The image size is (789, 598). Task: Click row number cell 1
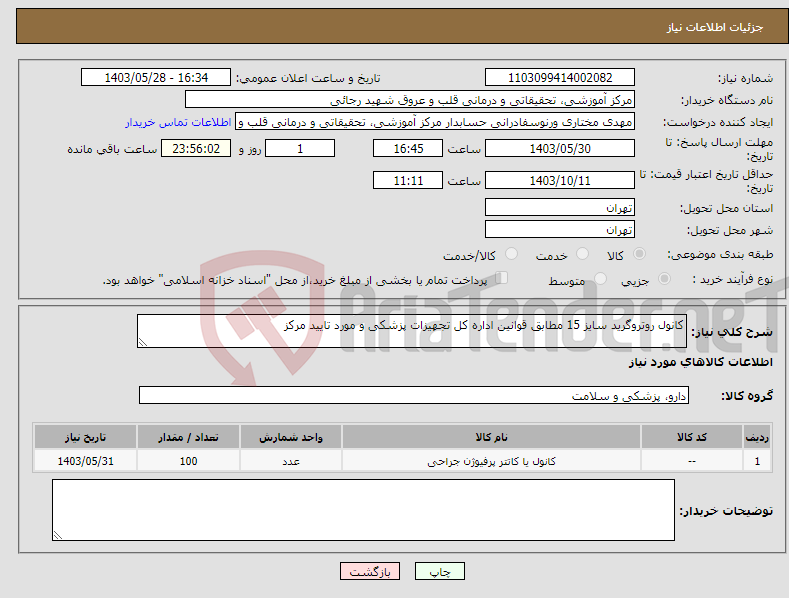tap(757, 461)
